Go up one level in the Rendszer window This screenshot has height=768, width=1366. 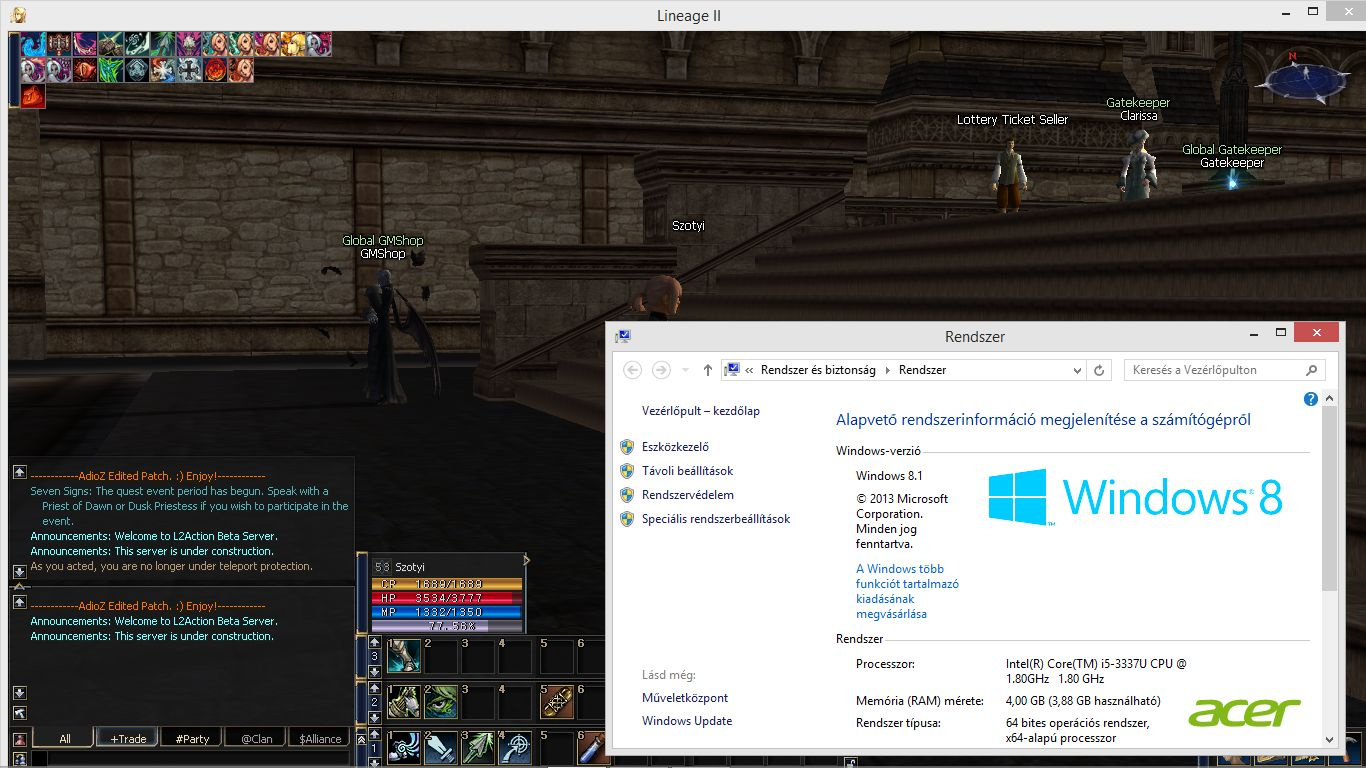(x=708, y=370)
